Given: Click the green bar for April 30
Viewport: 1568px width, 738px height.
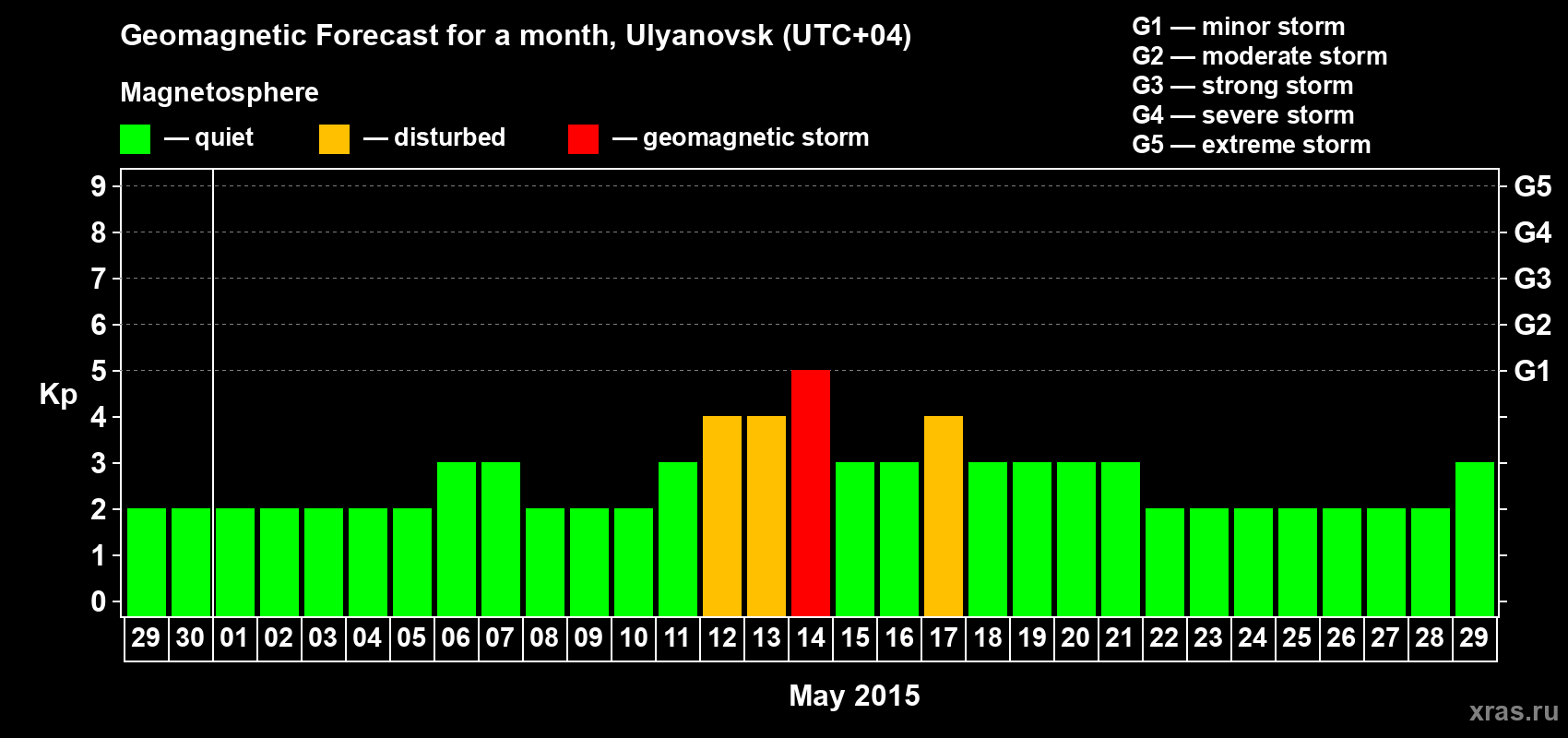Looking at the screenshot, I should tap(191, 562).
